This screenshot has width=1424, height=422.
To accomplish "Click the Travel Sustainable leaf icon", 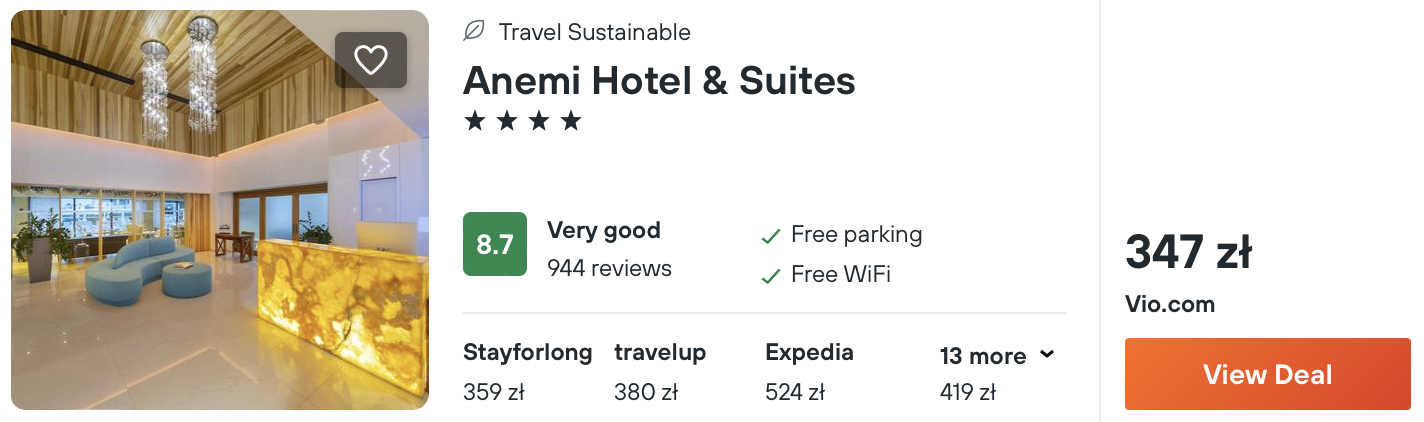I will coord(474,32).
